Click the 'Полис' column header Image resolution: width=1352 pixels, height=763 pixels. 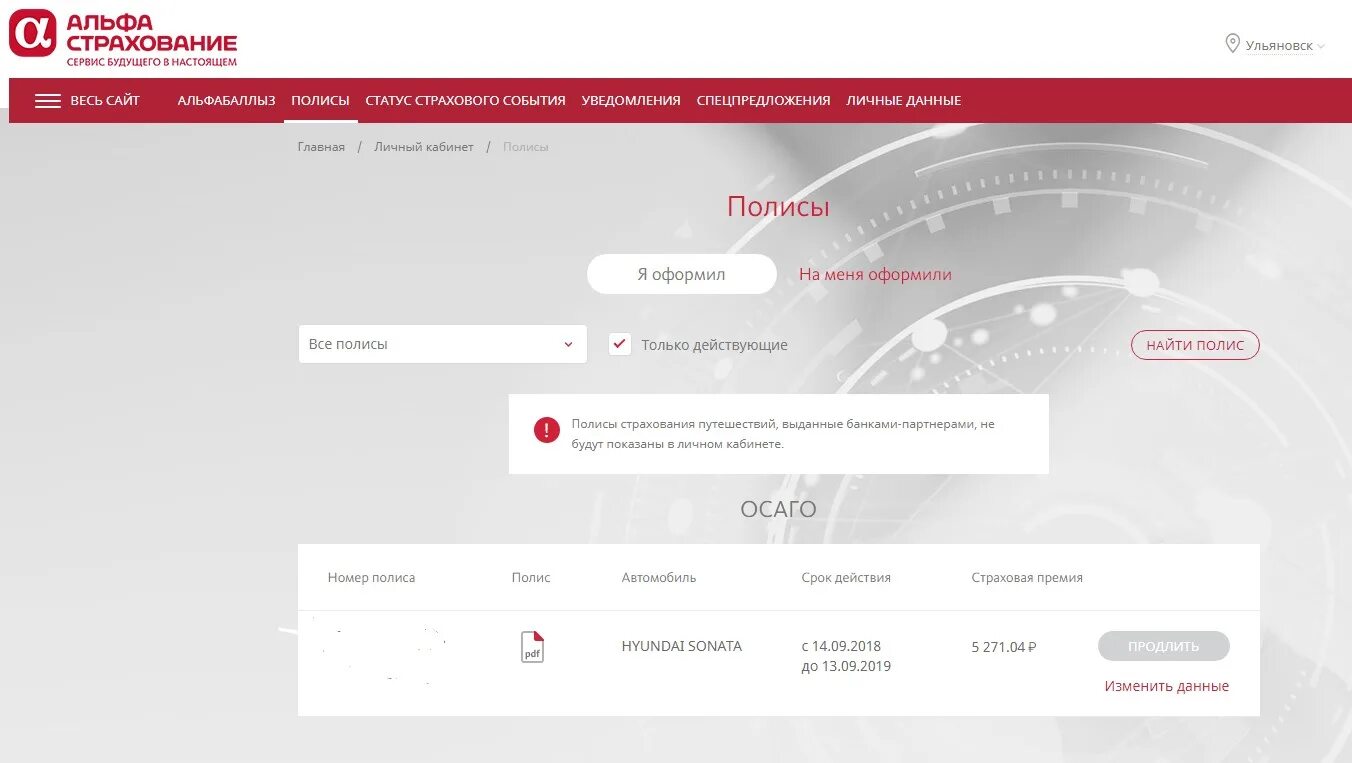click(531, 578)
